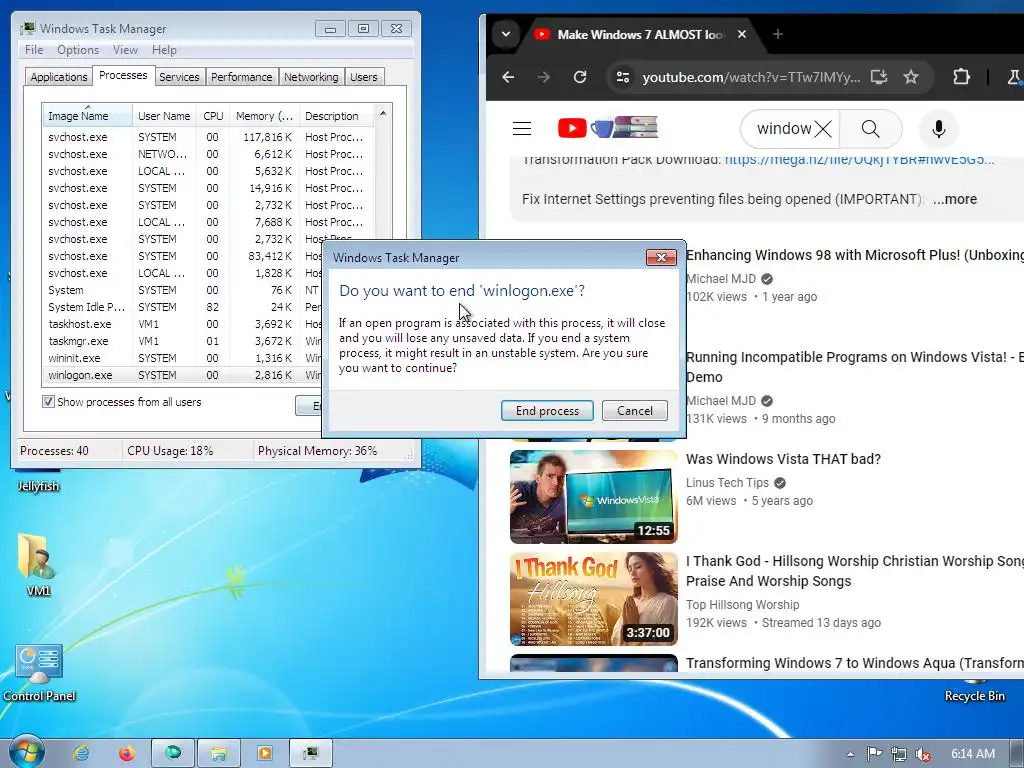This screenshot has height=768, width=1024.
Task: Open the site information icon in address bar
Action: 623,77
